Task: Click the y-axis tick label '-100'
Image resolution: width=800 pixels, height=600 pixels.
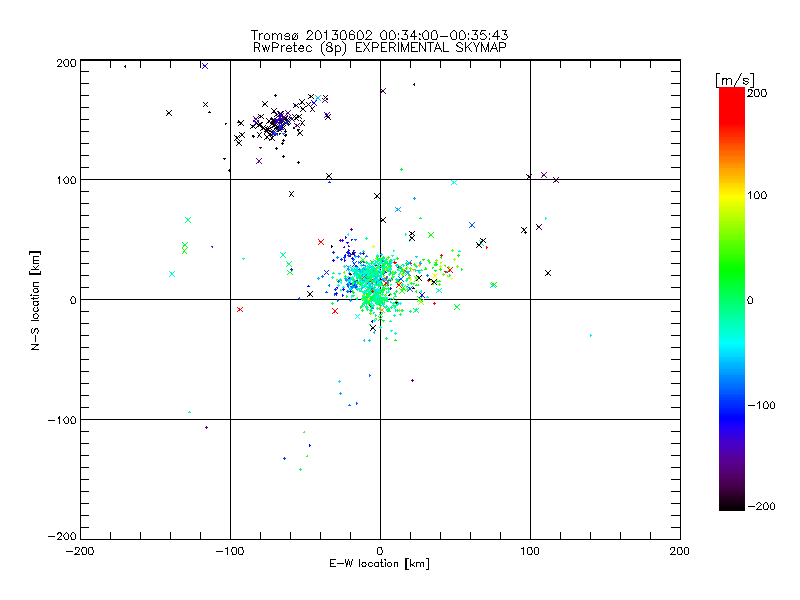Action: (x=62, y=420)
